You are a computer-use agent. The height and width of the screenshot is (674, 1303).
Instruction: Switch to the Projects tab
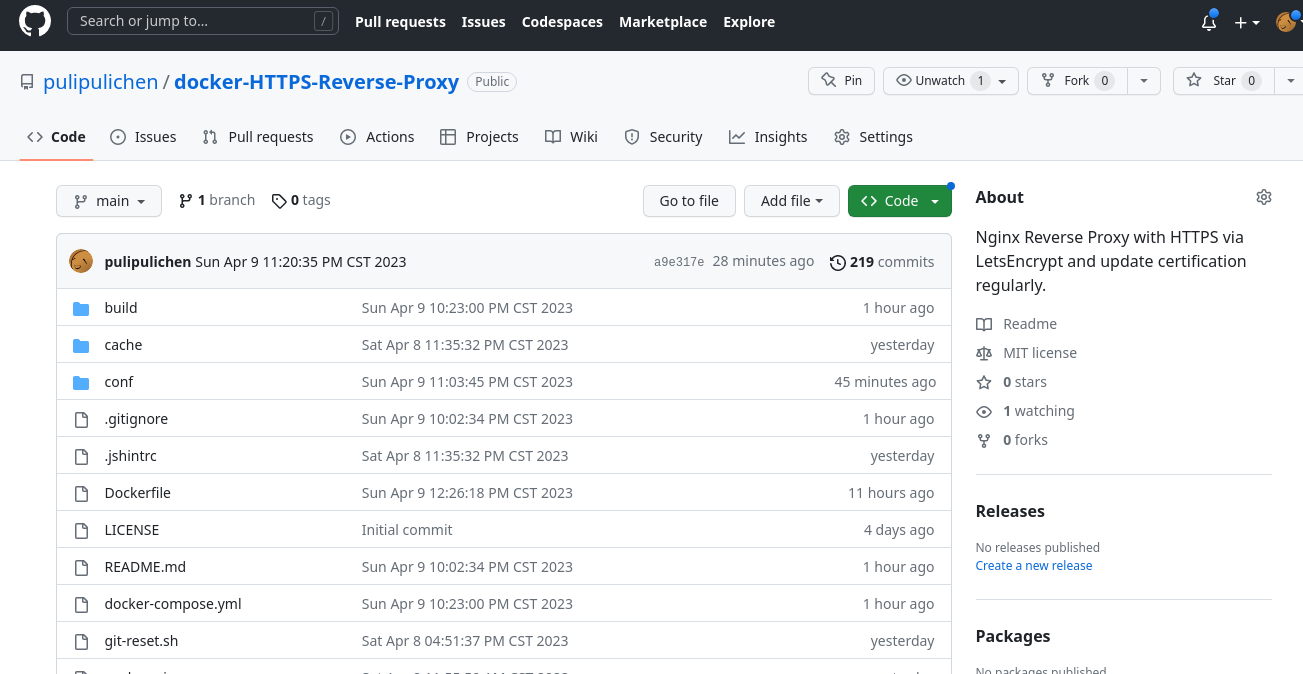tap(479, 137)
